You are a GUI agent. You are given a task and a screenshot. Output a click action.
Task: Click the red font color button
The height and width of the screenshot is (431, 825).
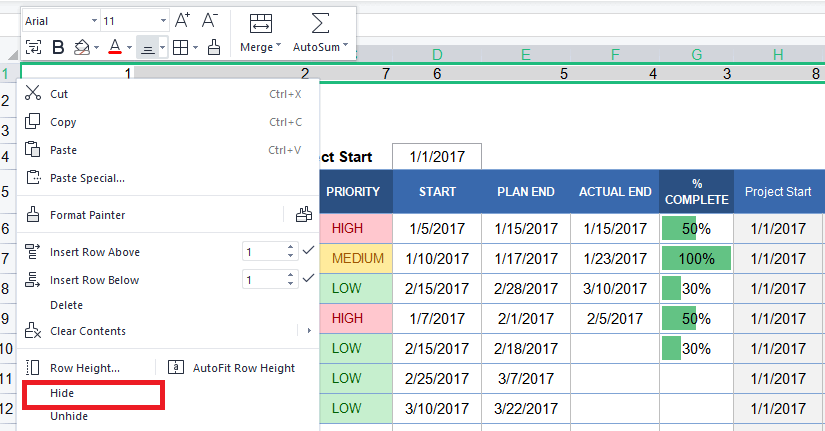point(114,46)
